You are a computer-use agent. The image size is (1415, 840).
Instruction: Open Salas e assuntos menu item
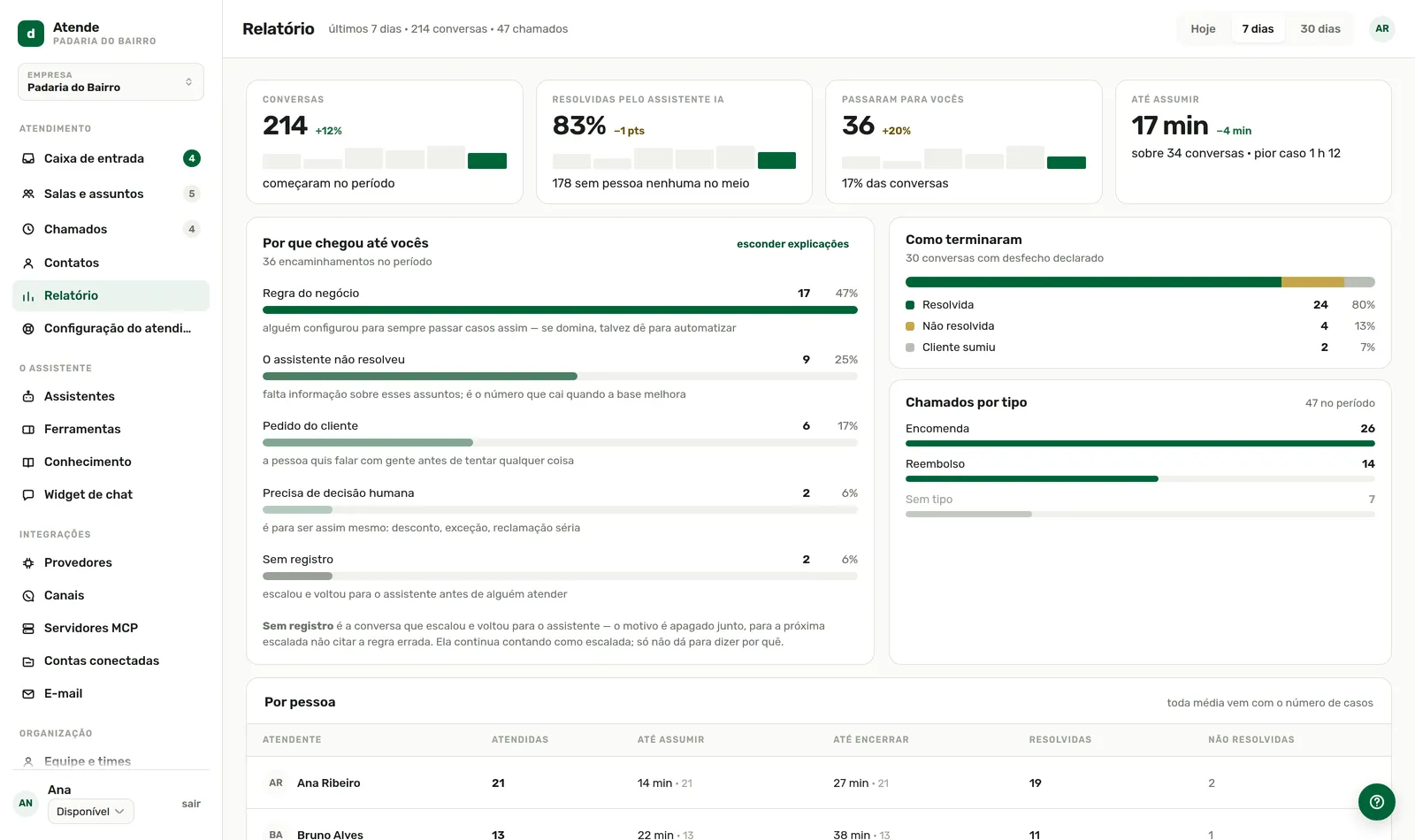pos(111,194)
